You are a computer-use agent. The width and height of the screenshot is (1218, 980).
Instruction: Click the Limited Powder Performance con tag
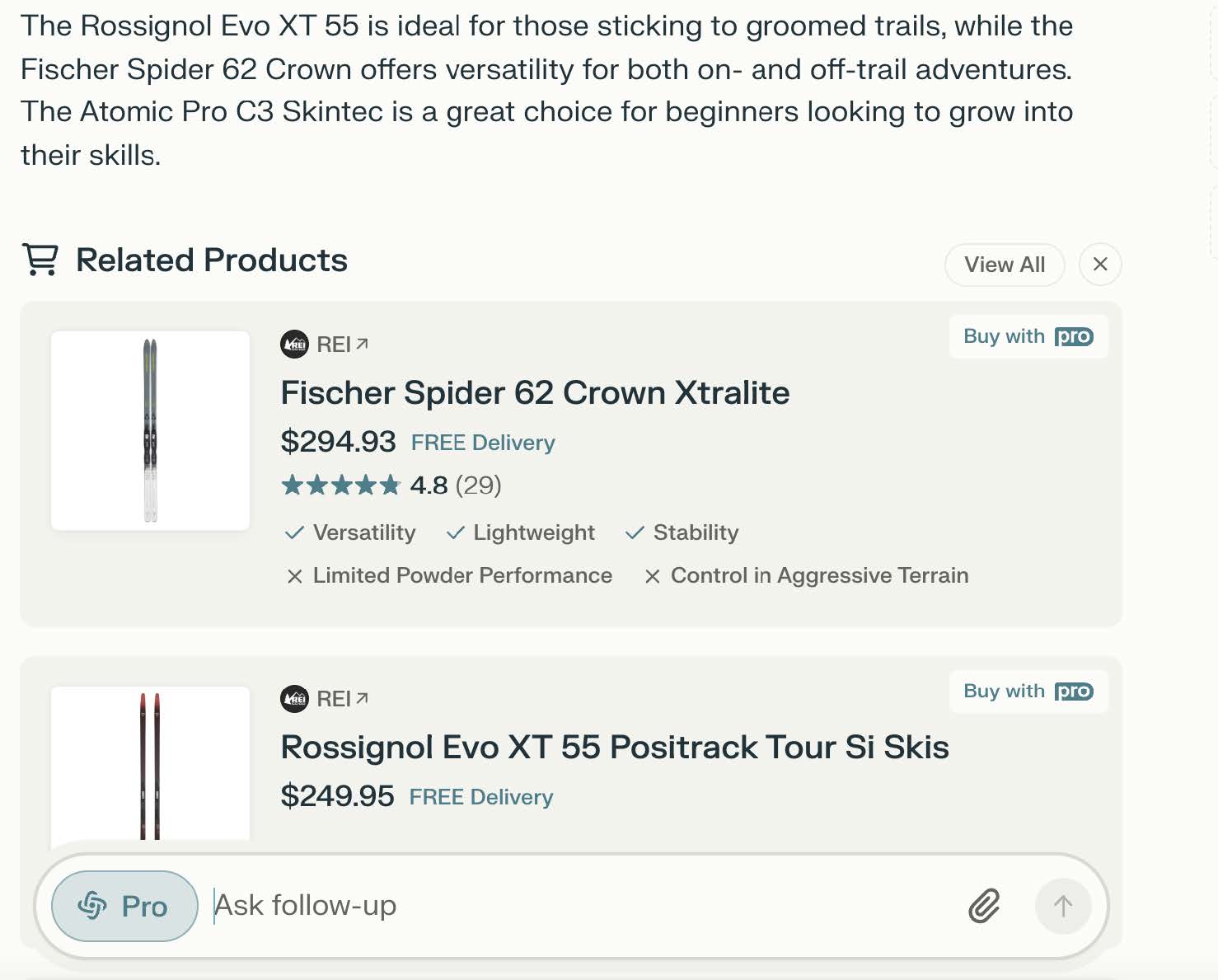click(449, 575)
